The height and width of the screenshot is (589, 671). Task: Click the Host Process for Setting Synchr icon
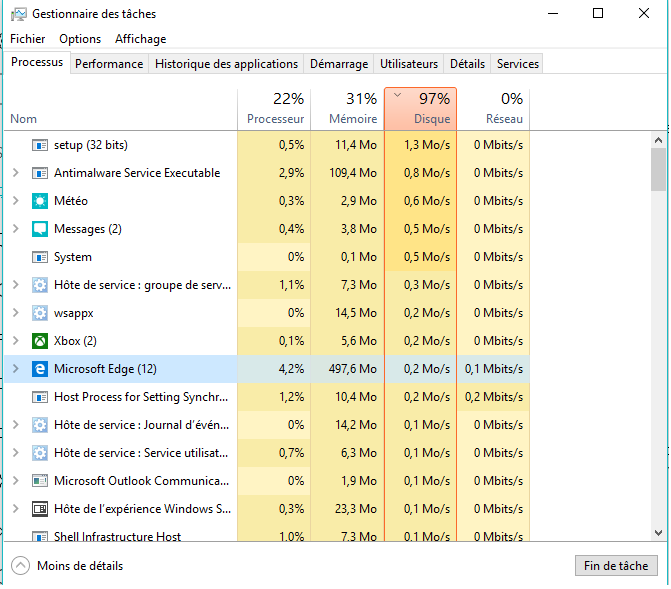pyautogui.click(x=40, y=397)
